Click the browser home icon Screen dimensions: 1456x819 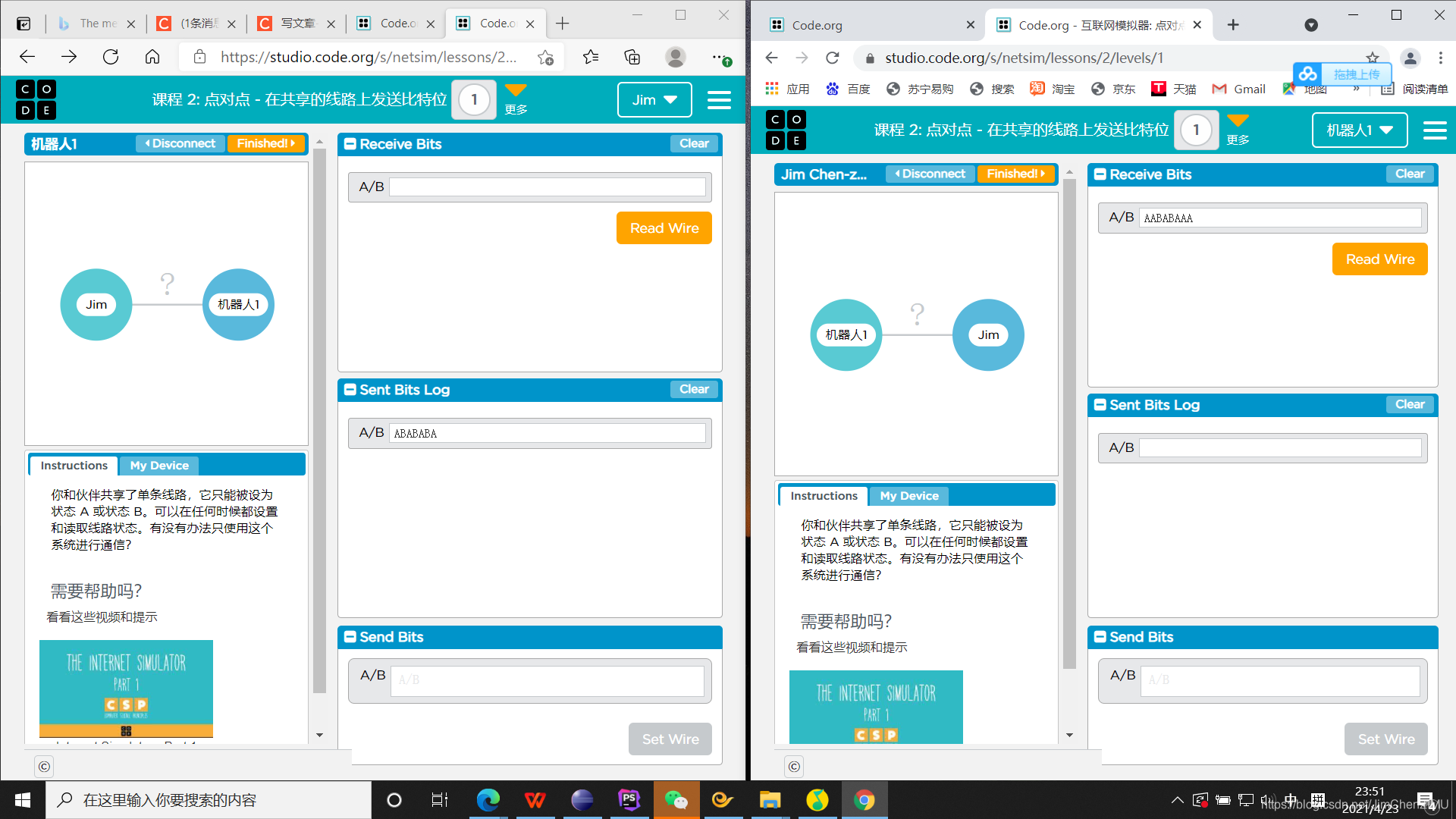click(x=152, y=57)
